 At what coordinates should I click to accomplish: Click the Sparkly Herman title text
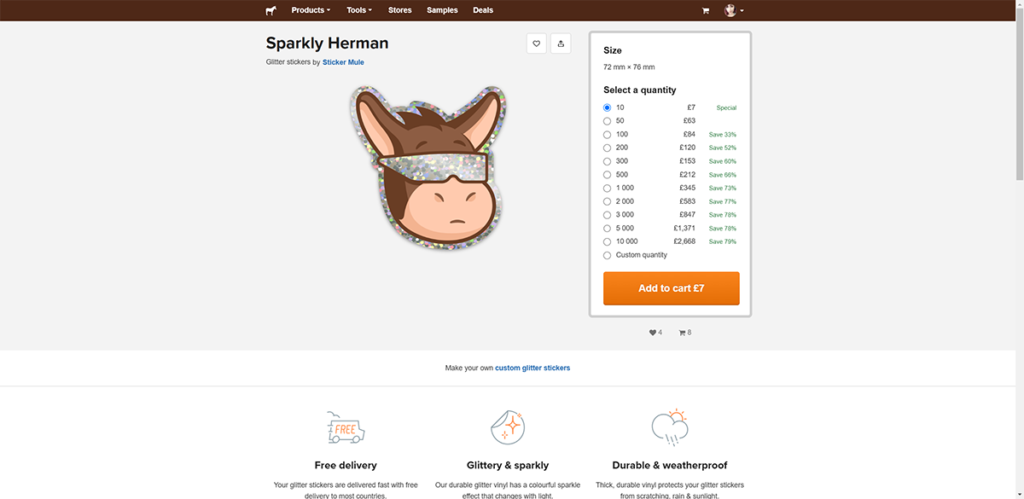pyautogui.click(x=327, y=43)
